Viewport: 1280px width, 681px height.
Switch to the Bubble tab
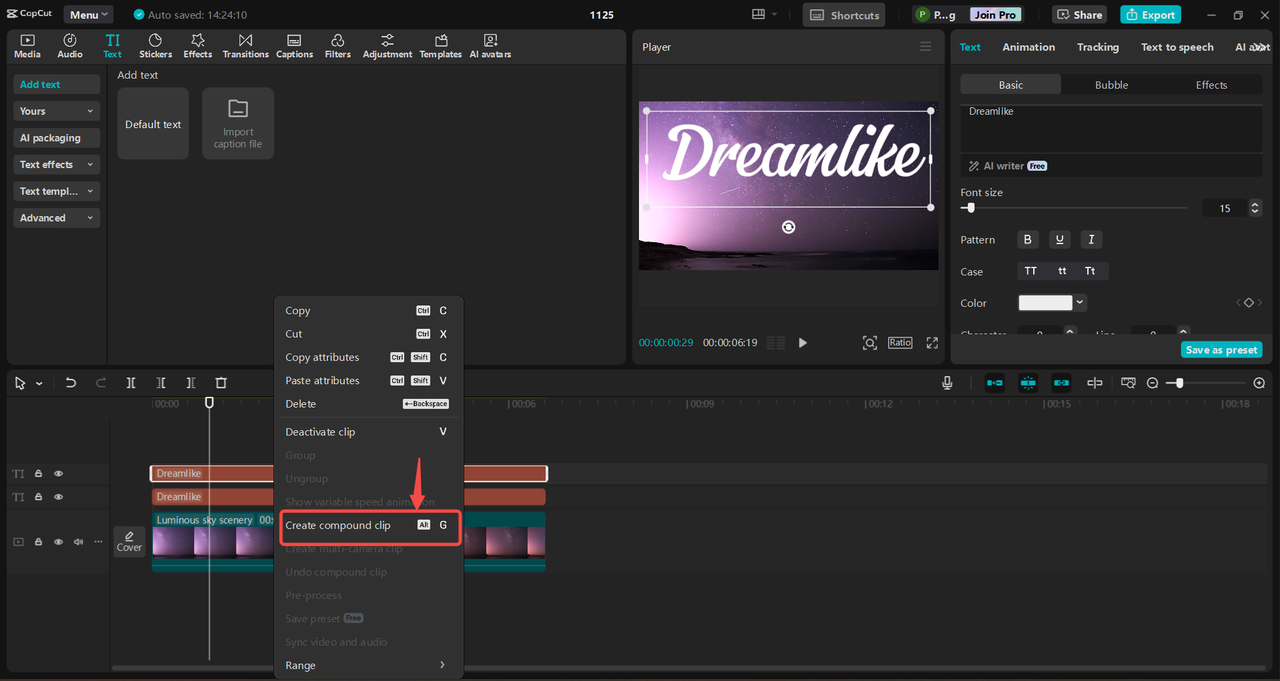click(x=1111, y=85)
